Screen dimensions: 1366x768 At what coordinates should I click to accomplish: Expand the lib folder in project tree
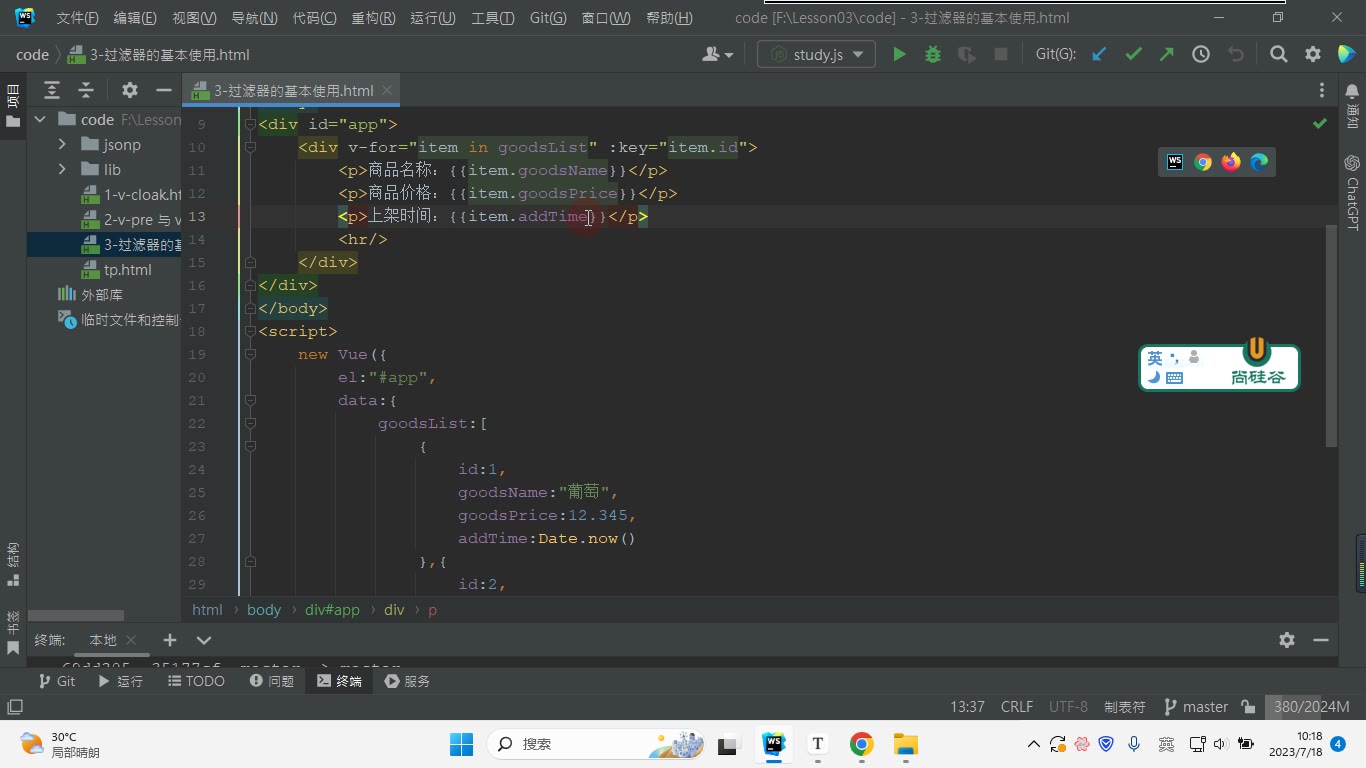click(62, 169)
